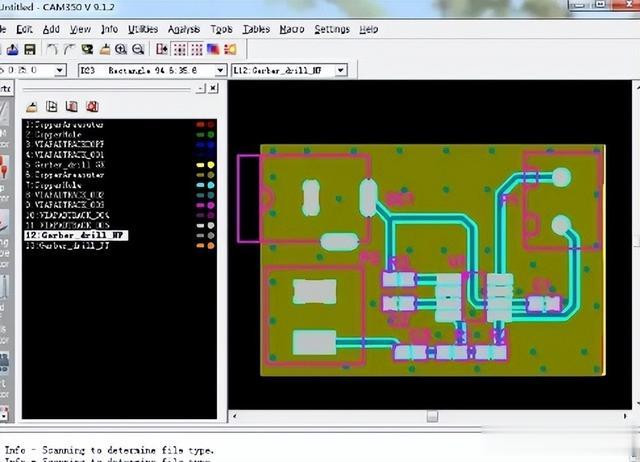This screenshot has width=640, height=462.
Task: Select layer 1 in the layer list
Action: click(x=64, y=125)
